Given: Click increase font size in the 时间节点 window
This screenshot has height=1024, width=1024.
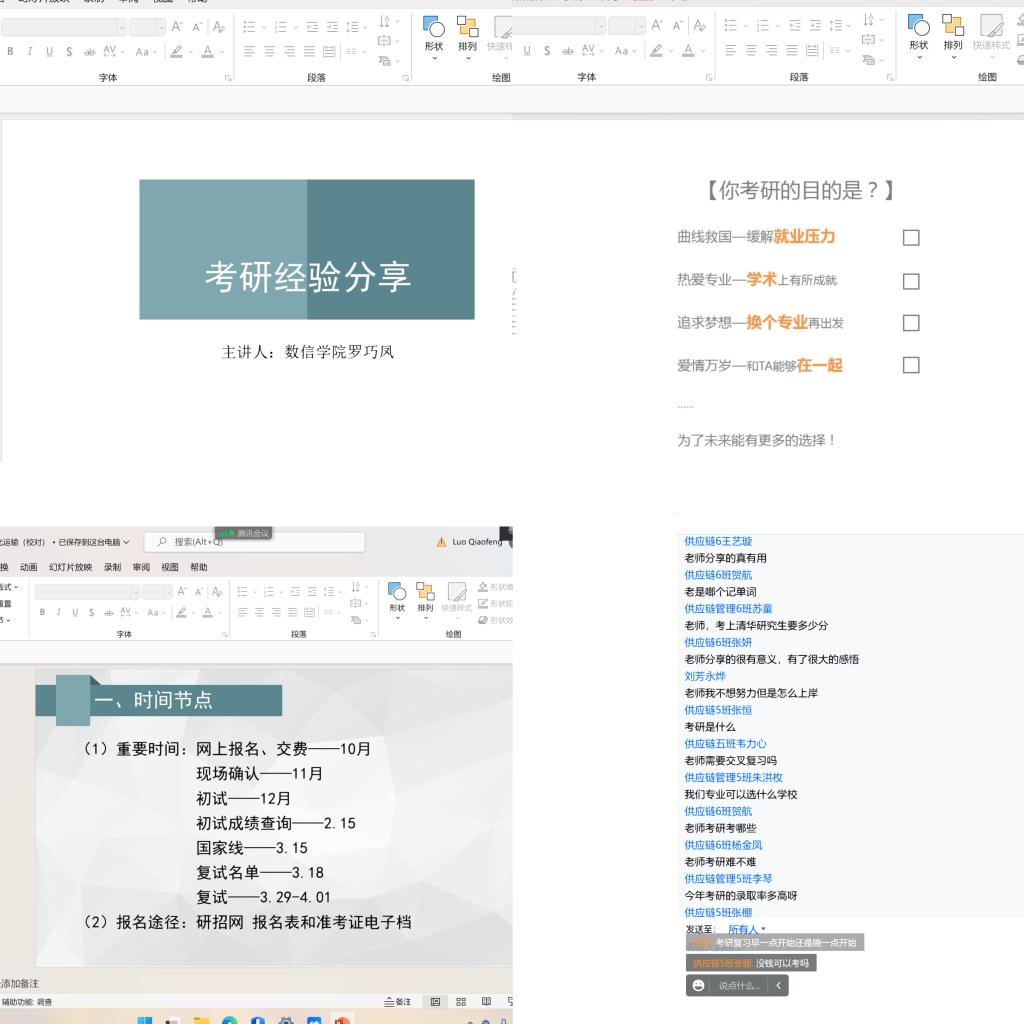Looking at the screenshot, I should (x=182, y=592).
